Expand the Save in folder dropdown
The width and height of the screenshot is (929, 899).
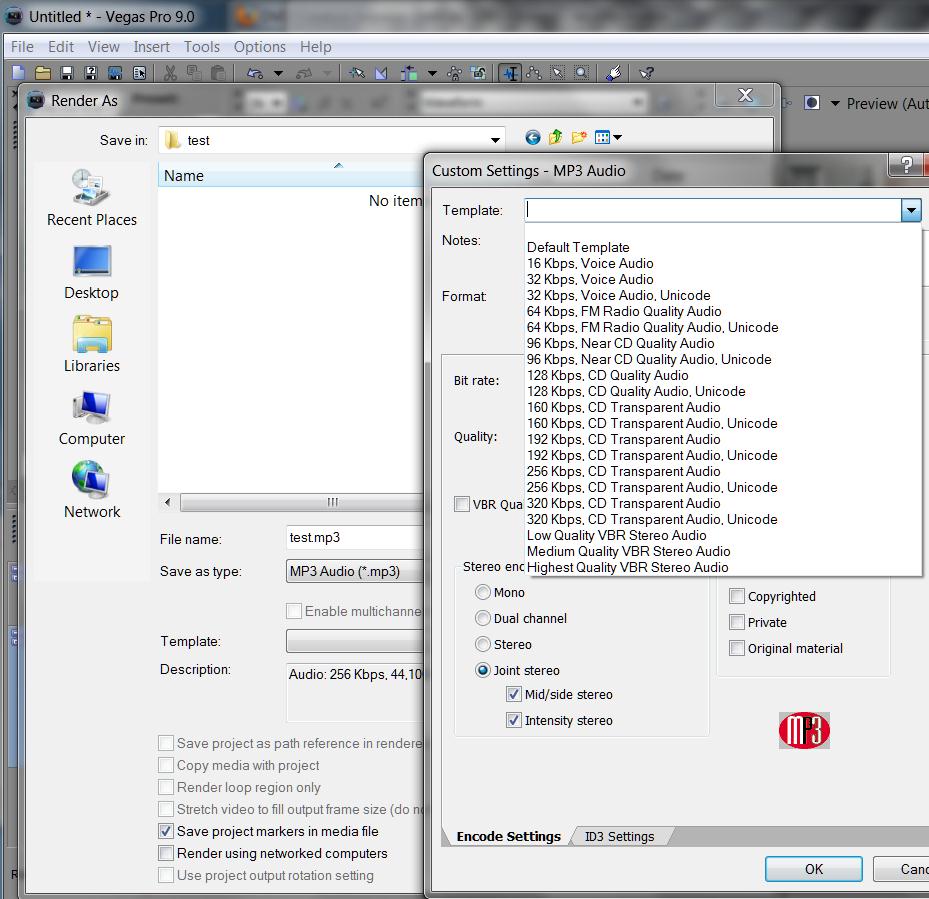[495, 140]
